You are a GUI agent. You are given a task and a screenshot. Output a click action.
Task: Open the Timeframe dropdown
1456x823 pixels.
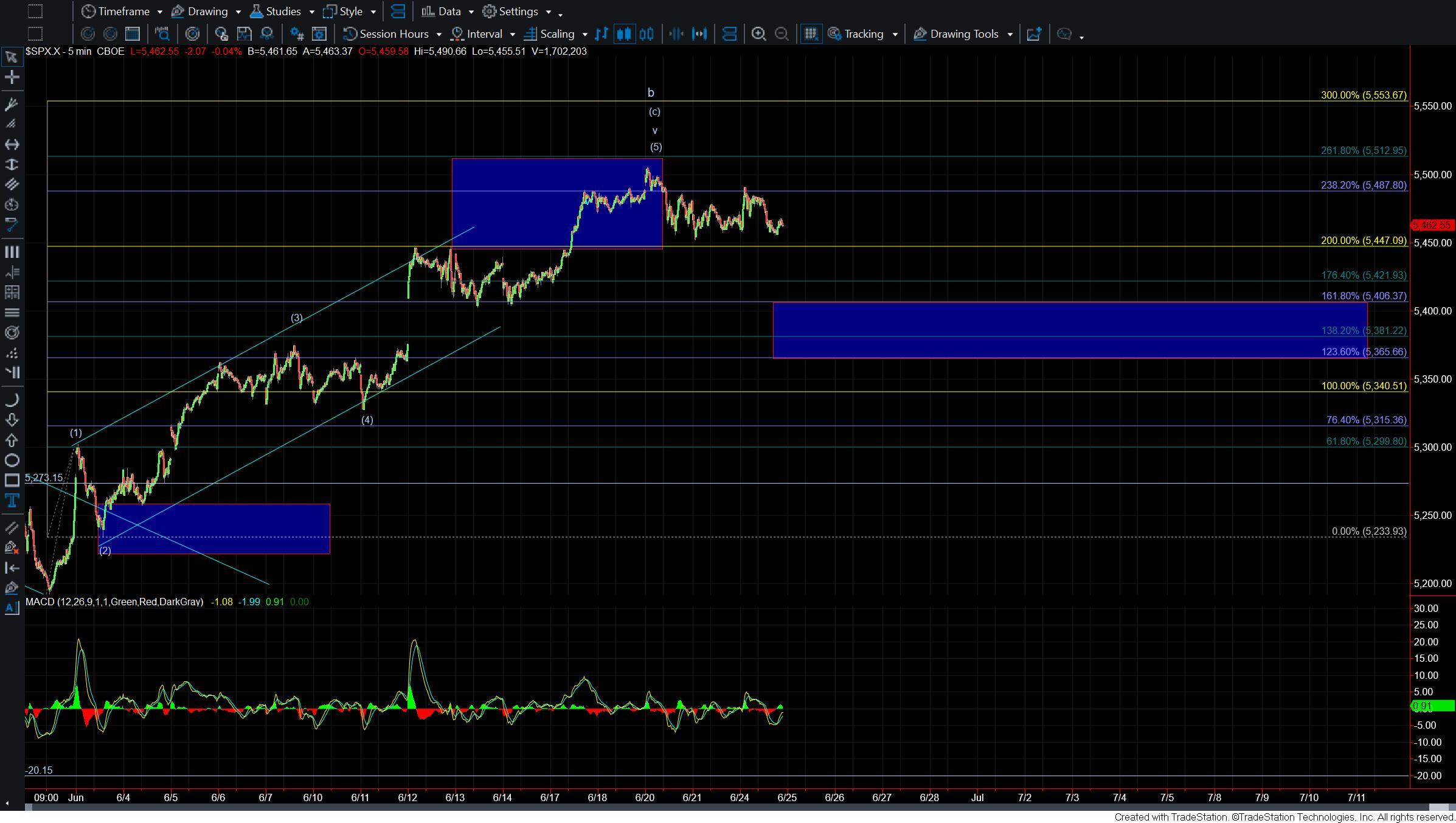[x=122, y=12]
